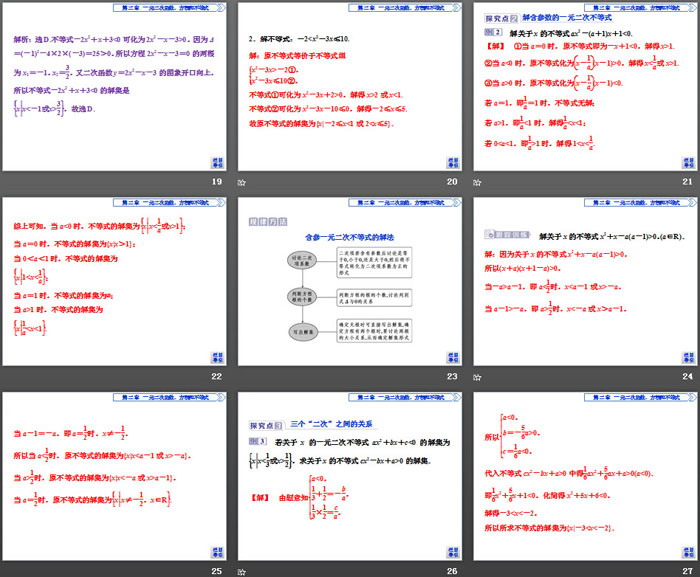Click the slide number label 27
The image size is (700, 577).
(688, 571)
